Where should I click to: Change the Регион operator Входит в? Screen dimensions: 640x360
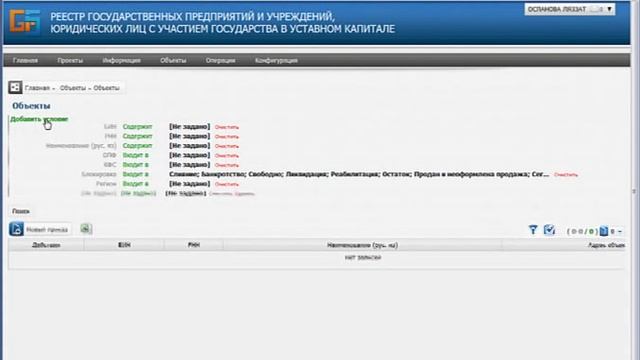(x=136, y=184)
